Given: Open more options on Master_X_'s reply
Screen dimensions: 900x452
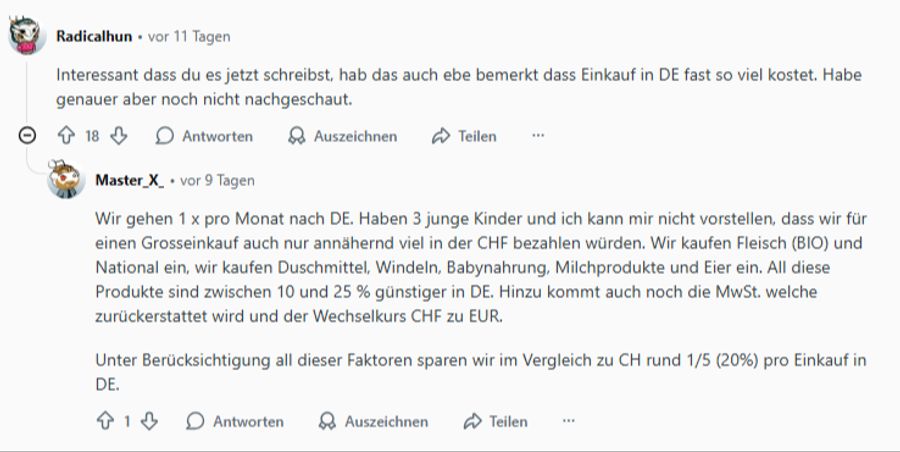Looking at the screenshot, I should click(569, 421).
